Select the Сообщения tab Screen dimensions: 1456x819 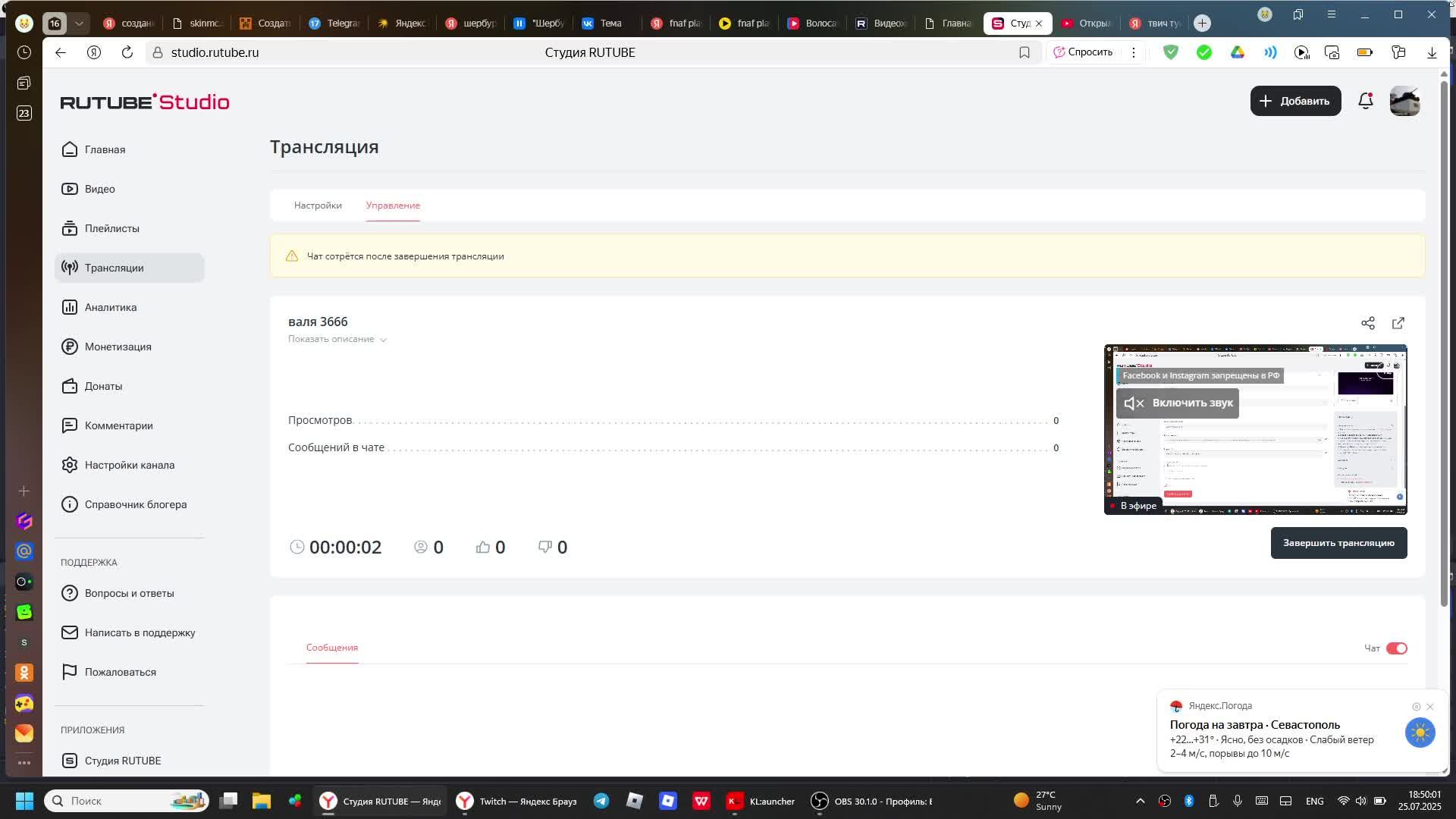(332, 648)
